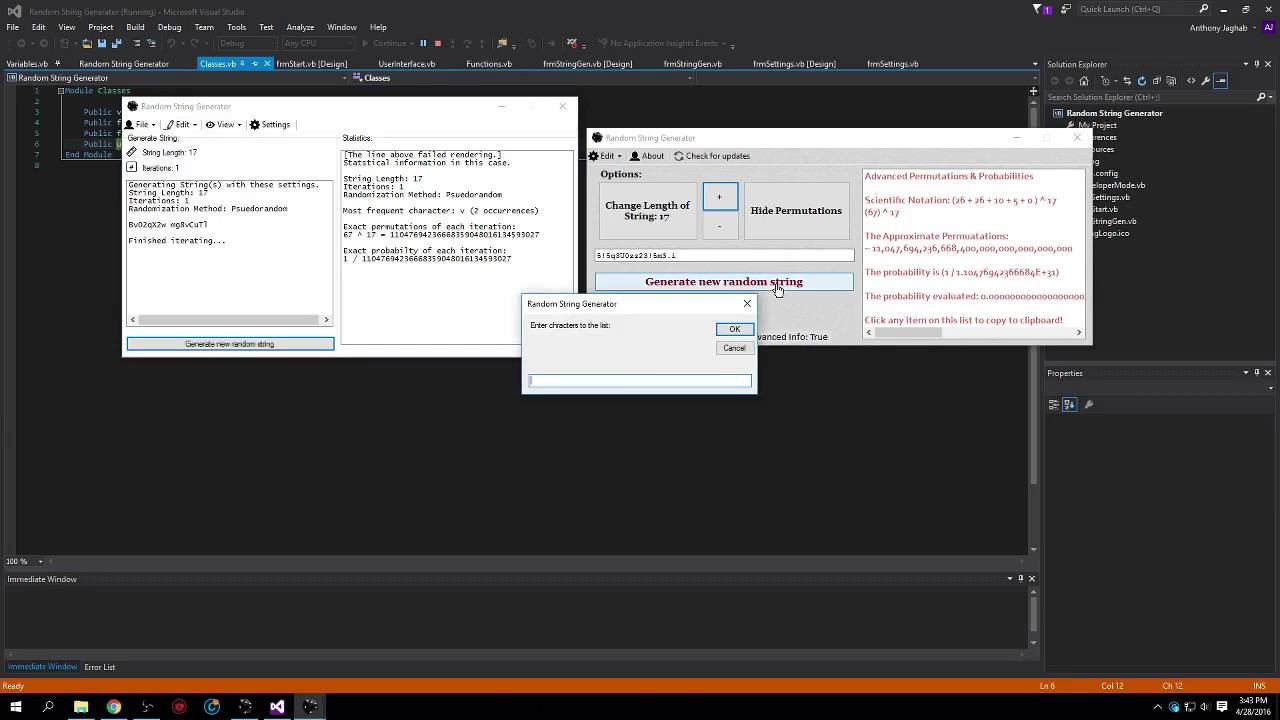The image size is (1280, 720).
Task: Open the View dropdown in left generator window
Action: (x=225, y=125)
